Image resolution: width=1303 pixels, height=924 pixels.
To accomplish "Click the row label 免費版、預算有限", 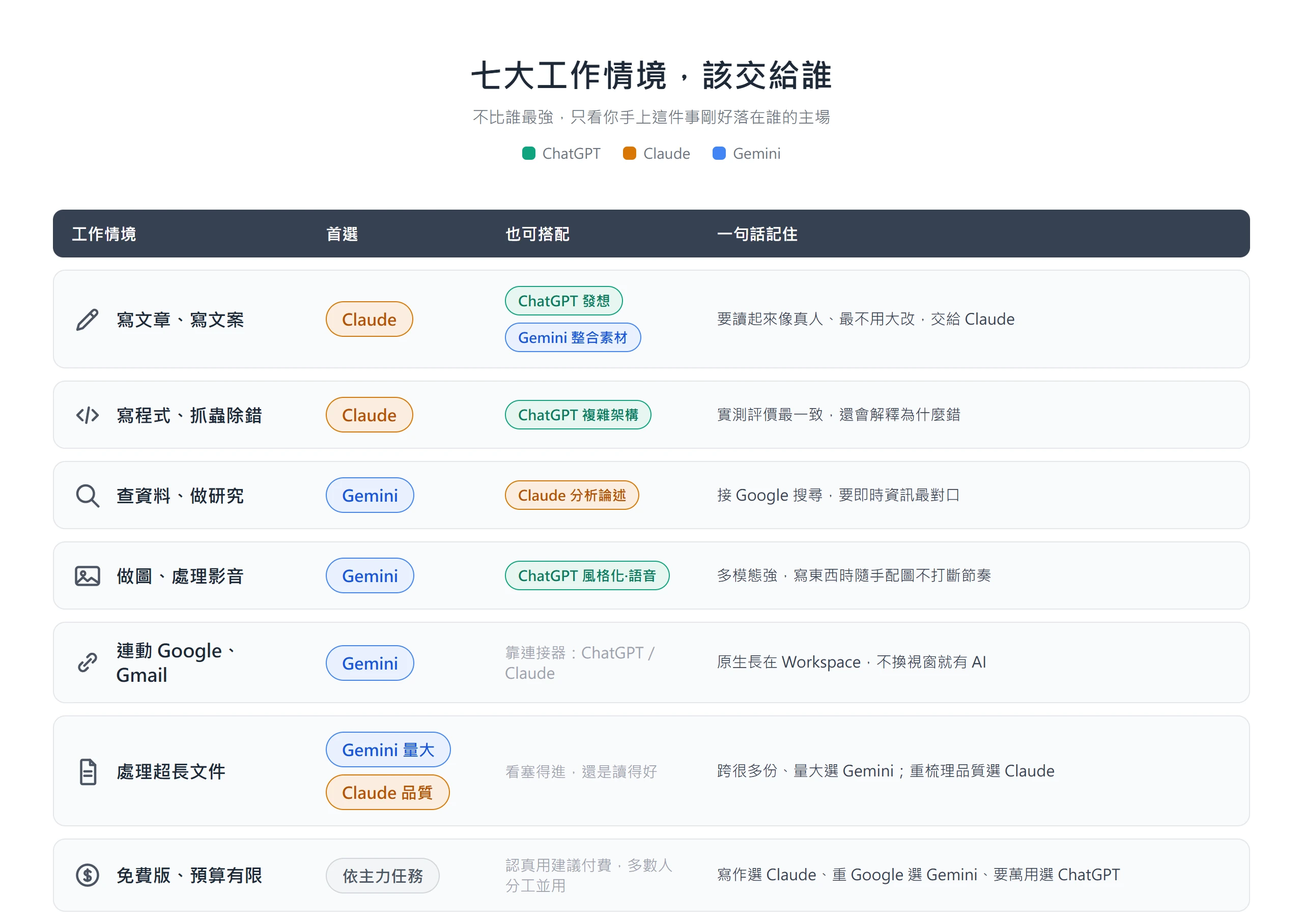I will coord(189,875).
